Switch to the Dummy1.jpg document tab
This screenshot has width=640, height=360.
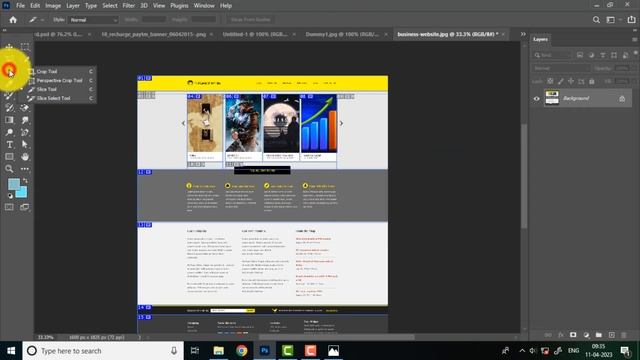coord(342,35)
